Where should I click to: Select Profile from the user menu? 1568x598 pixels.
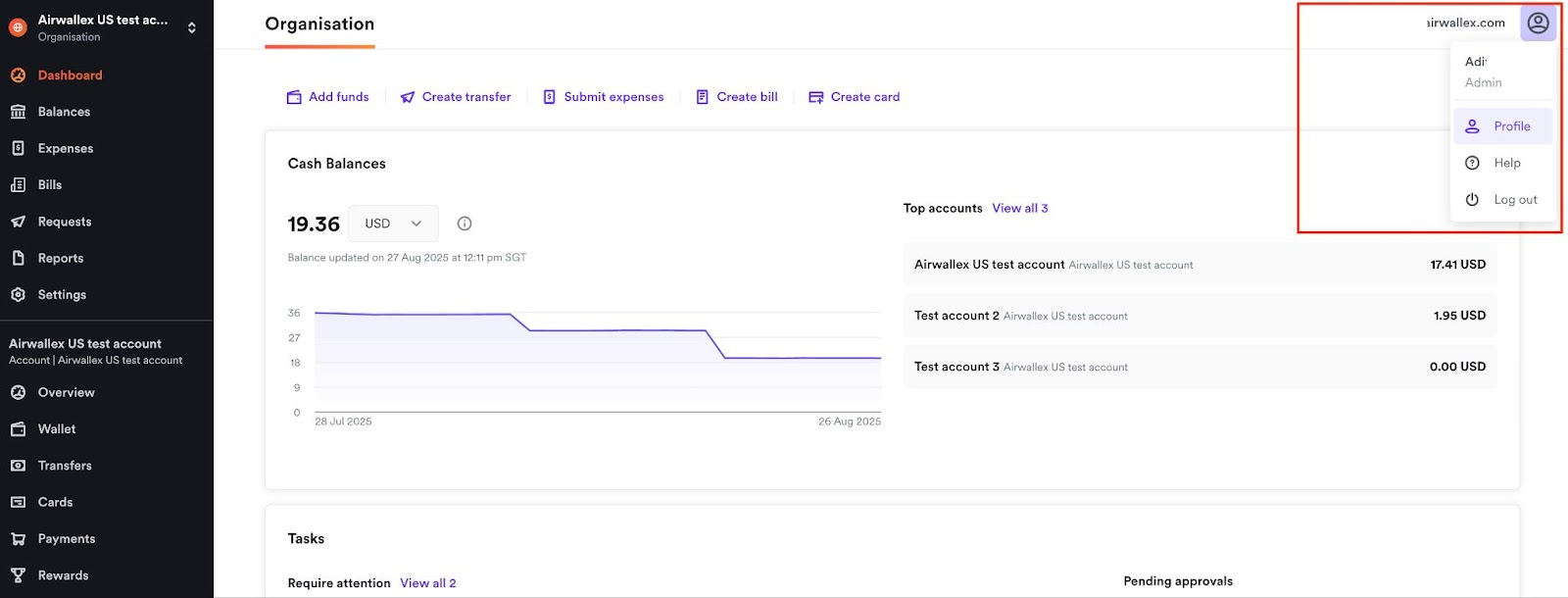[x=1511, y=126]
